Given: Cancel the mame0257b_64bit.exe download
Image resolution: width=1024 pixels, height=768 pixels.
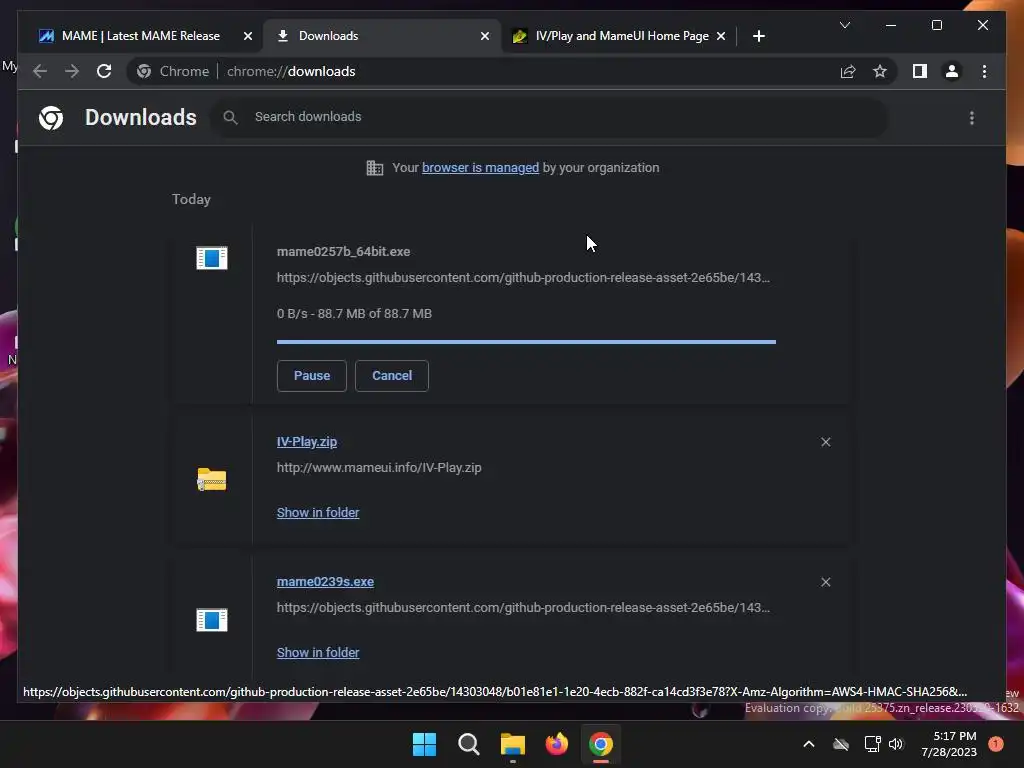Looking at the screenshot, I should [392, 376].
